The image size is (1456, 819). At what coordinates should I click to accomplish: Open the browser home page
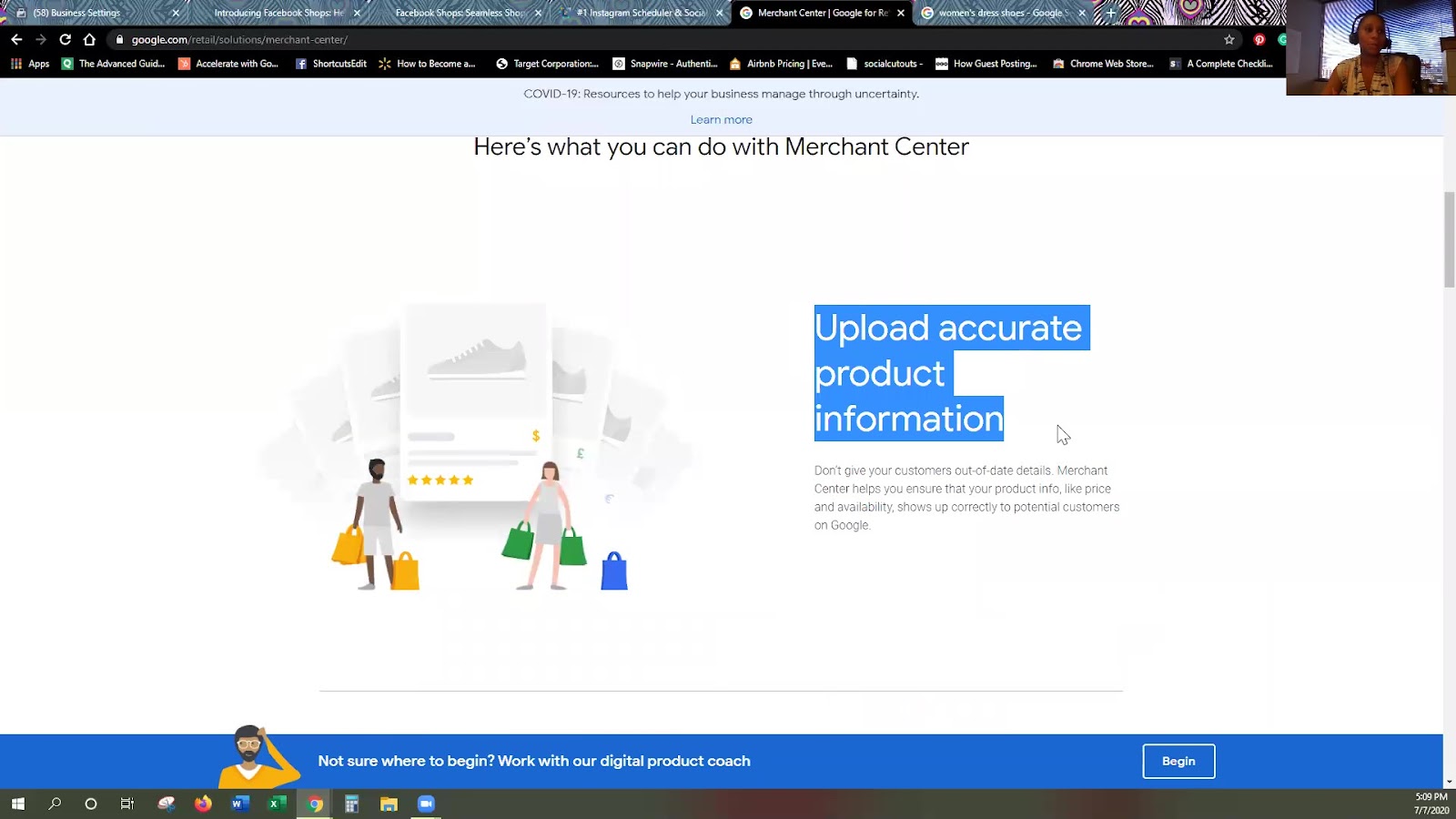coord(89,39)
